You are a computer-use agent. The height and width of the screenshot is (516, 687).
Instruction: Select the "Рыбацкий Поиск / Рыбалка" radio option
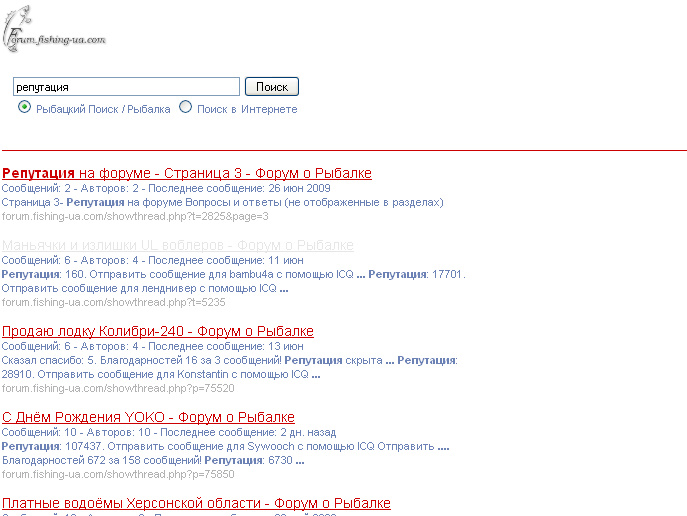pos(25,108)
